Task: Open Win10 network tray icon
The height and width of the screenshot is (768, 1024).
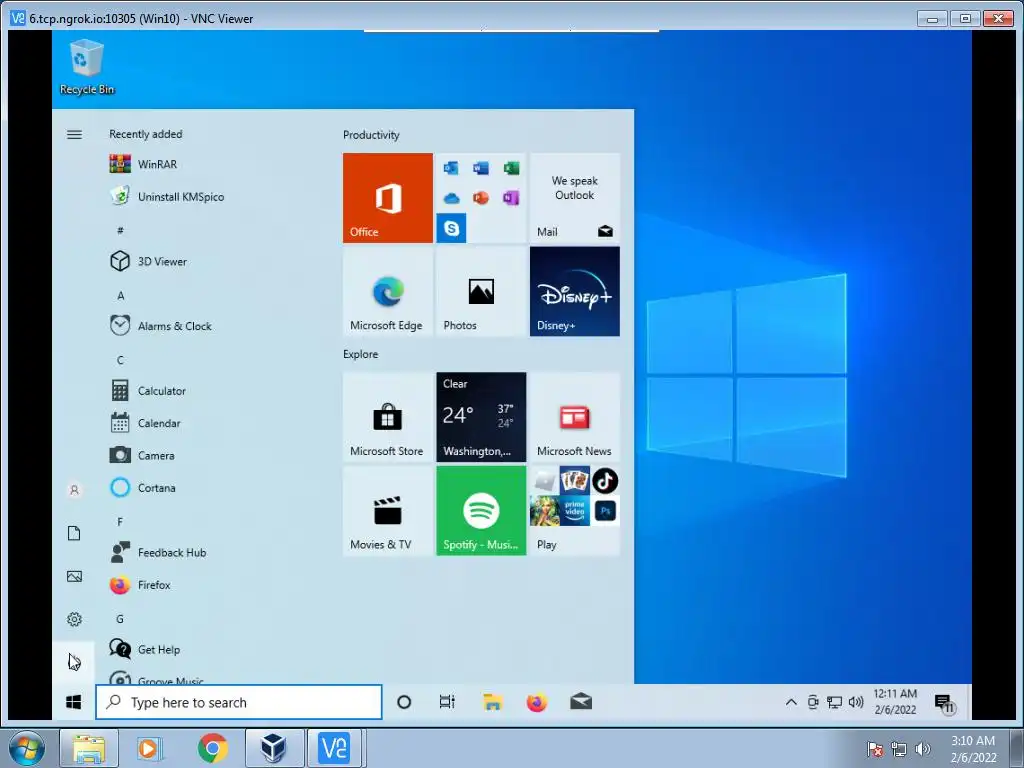Action: (x=834, y=702)
